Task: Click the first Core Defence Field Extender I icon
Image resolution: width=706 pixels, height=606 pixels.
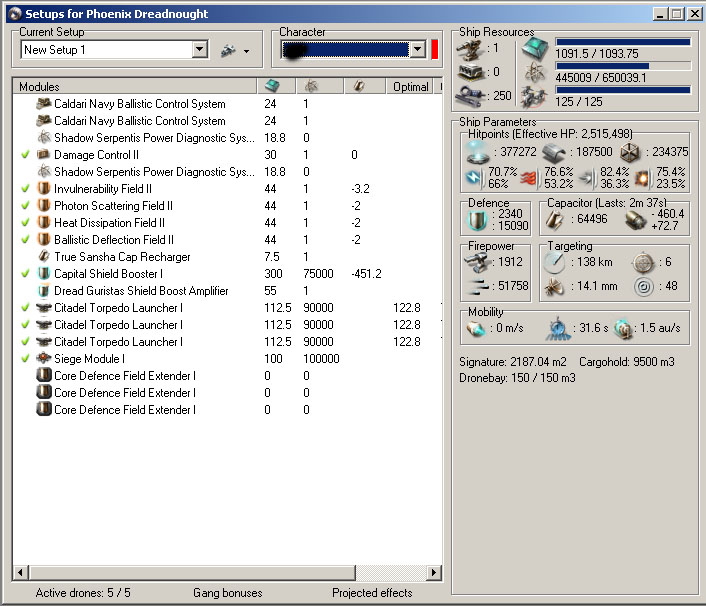Action: coord(44,376)
